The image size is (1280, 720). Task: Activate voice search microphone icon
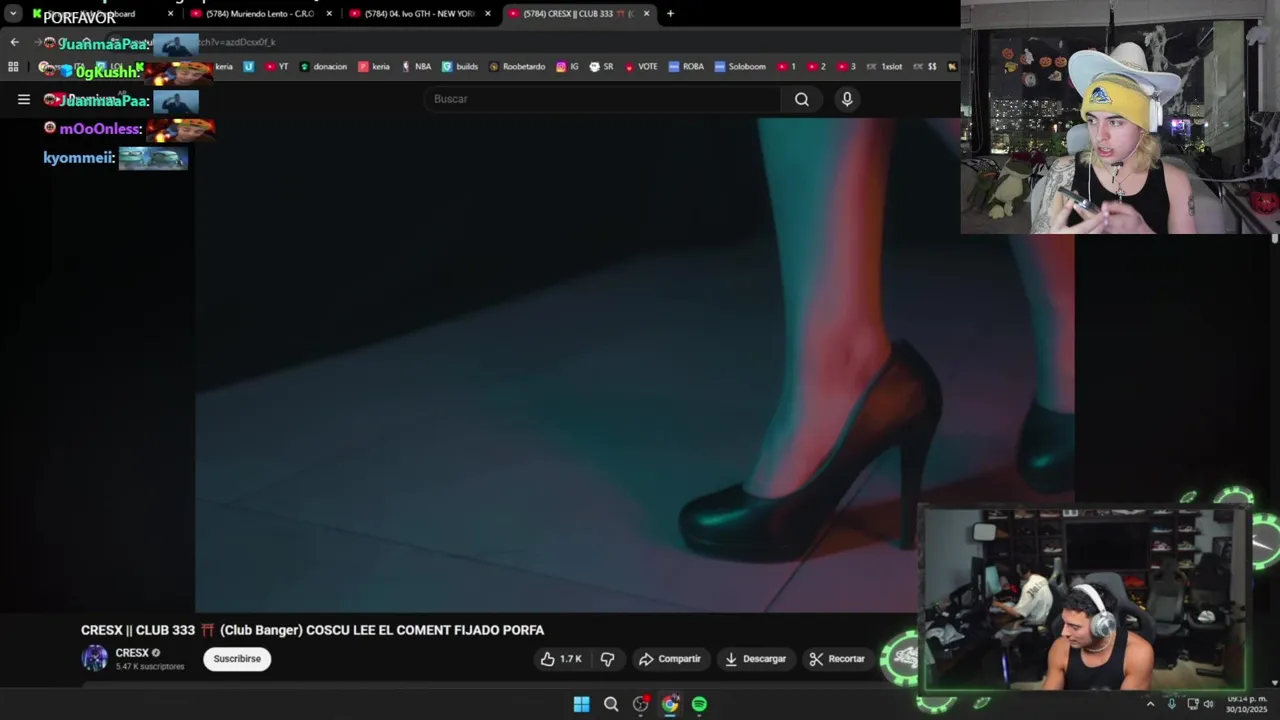(847, 99)
